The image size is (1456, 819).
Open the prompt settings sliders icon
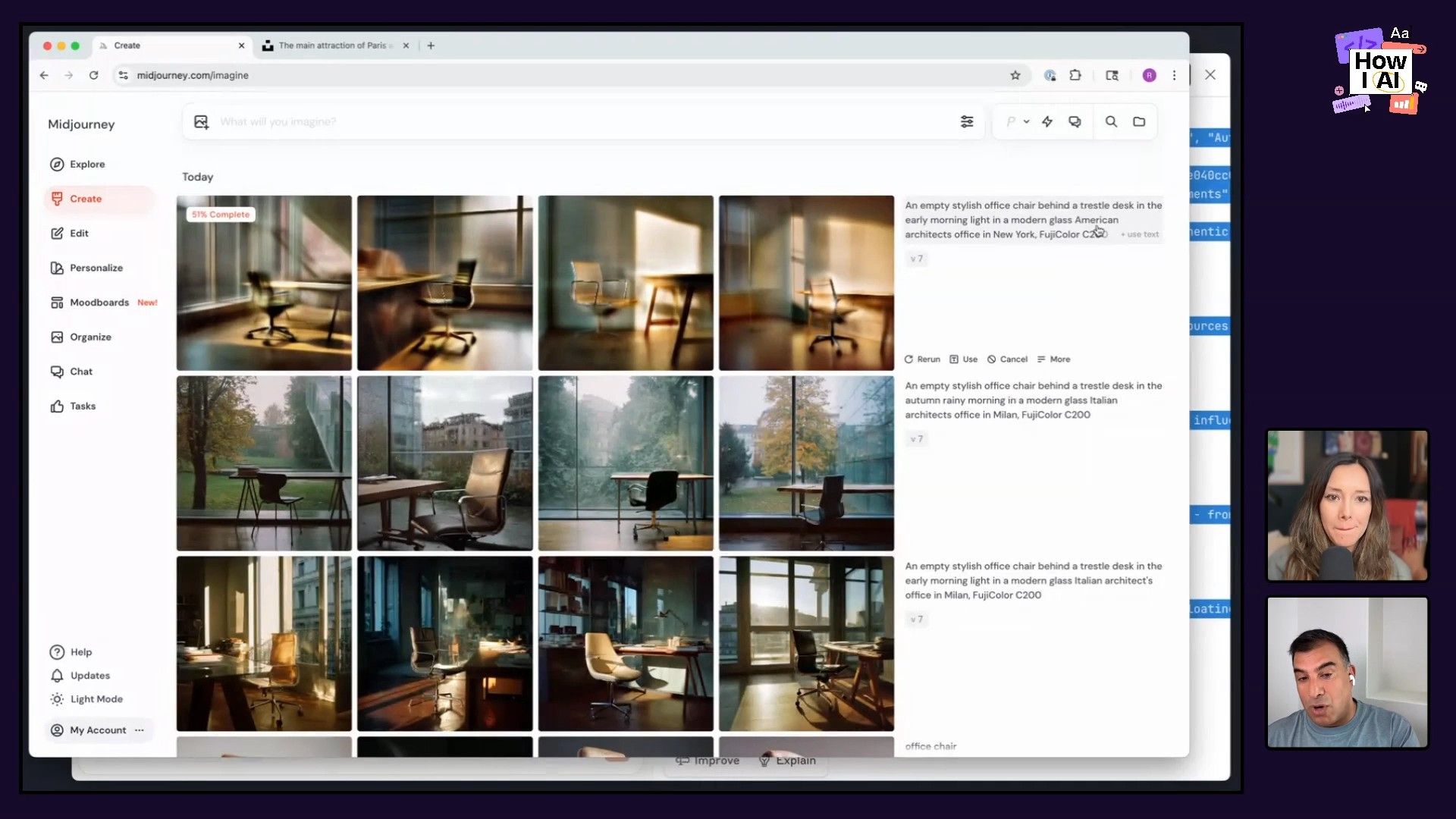point(967,121)
